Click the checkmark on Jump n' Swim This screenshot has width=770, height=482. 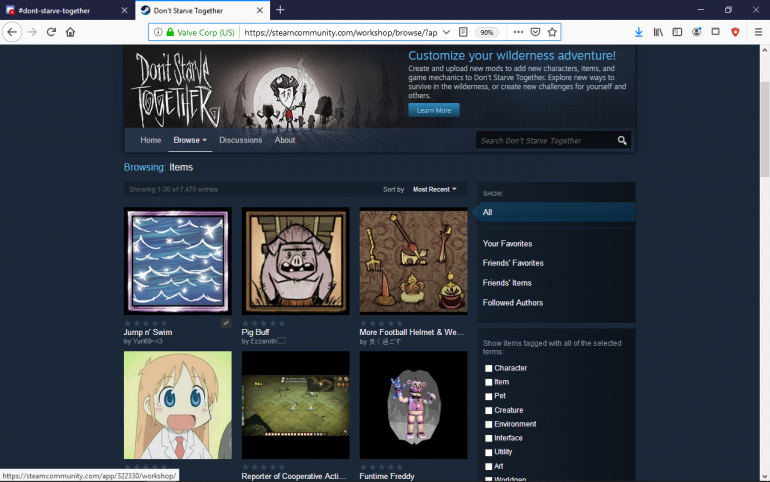pyautogui.click(x=226, y=323)
